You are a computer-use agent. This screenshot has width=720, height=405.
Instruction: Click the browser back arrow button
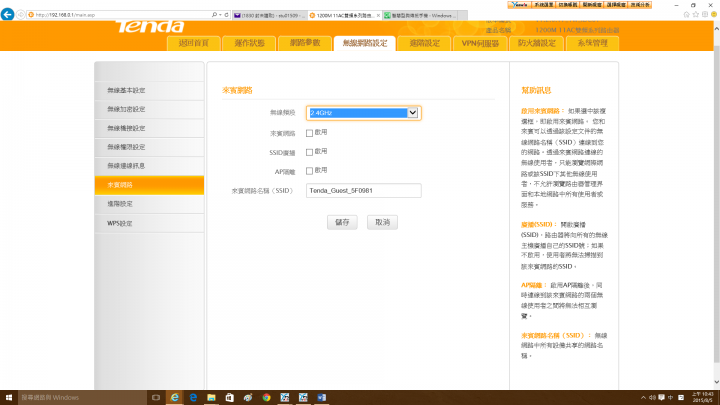click(x=7, y=14)
